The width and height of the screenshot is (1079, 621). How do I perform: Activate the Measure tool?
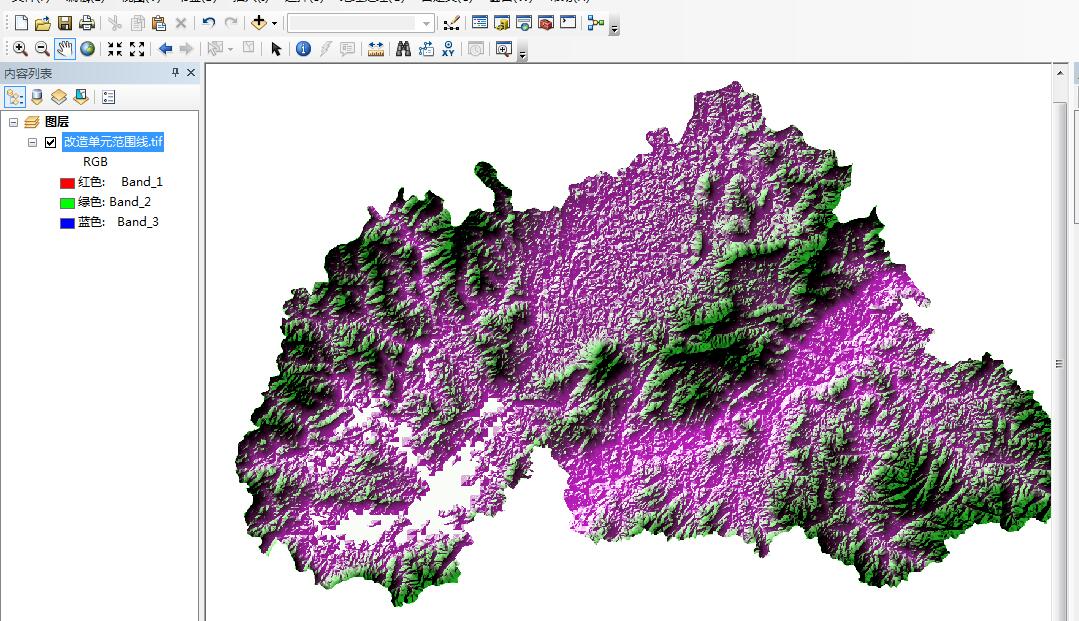pos(376,49)
